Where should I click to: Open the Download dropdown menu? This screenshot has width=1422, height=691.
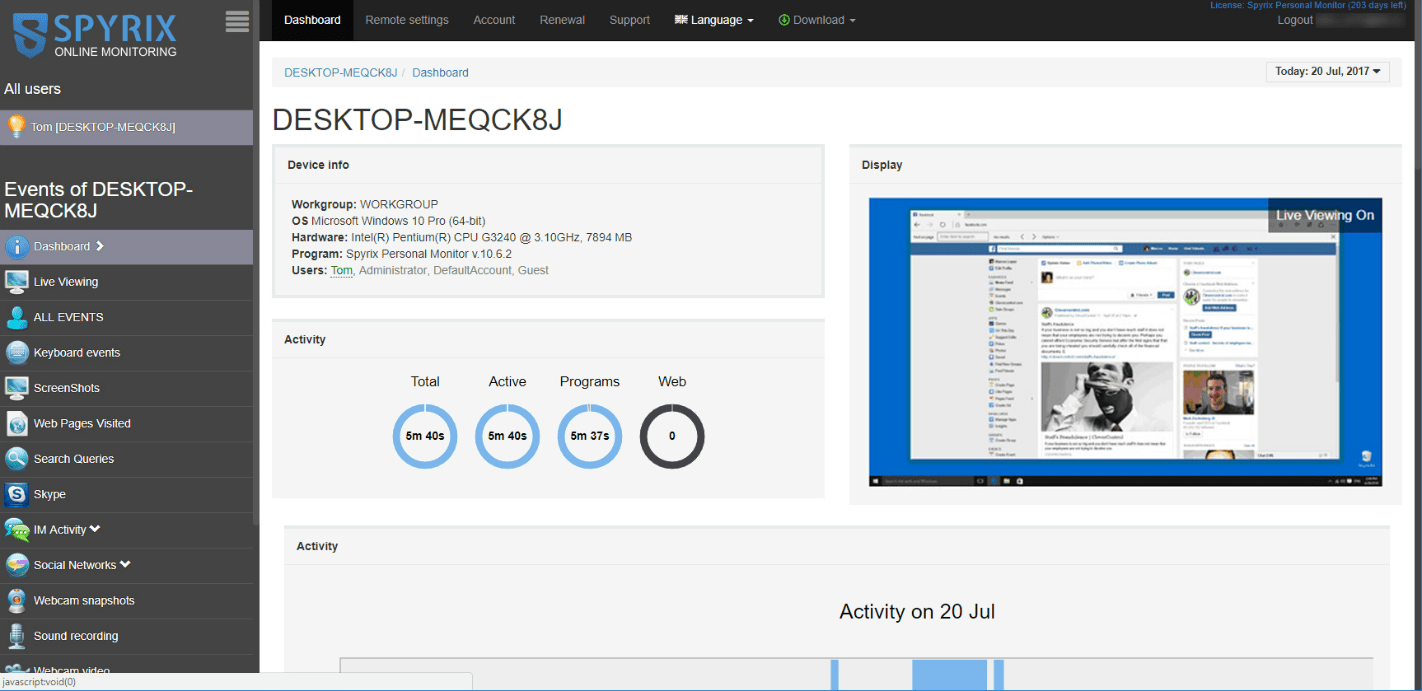(817, 20)
